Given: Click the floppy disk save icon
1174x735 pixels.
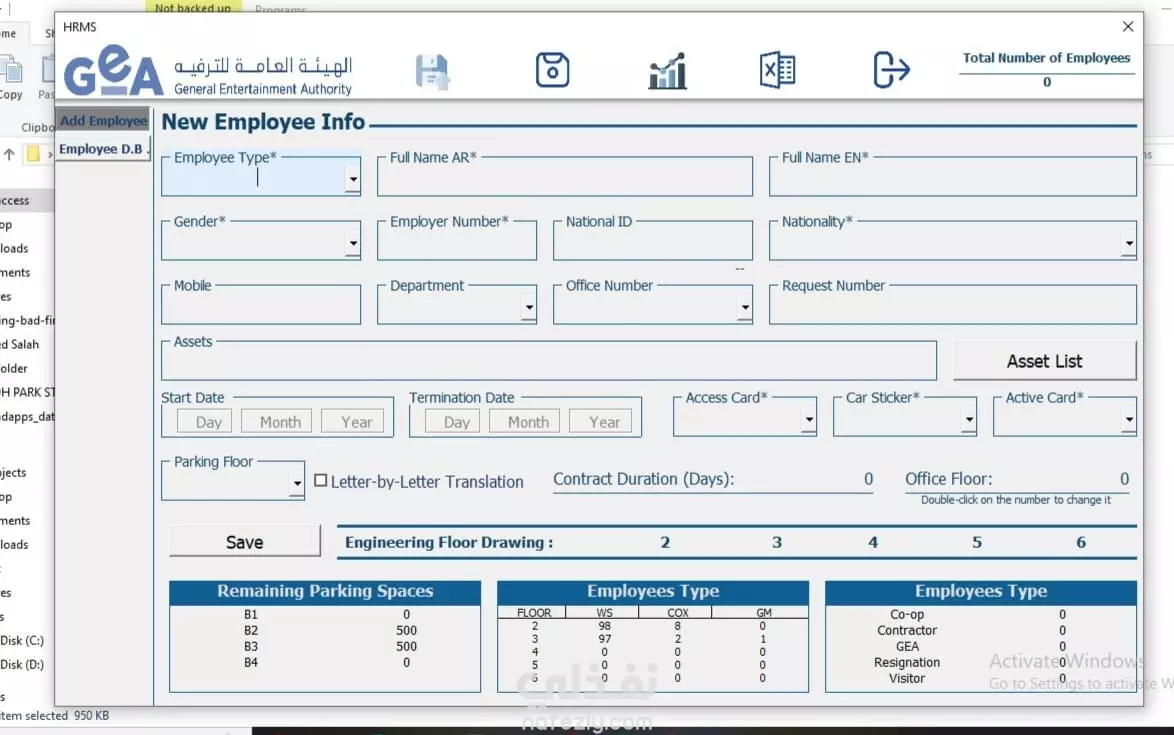Looking at the screenshot, I should click(x=432, y=72).
